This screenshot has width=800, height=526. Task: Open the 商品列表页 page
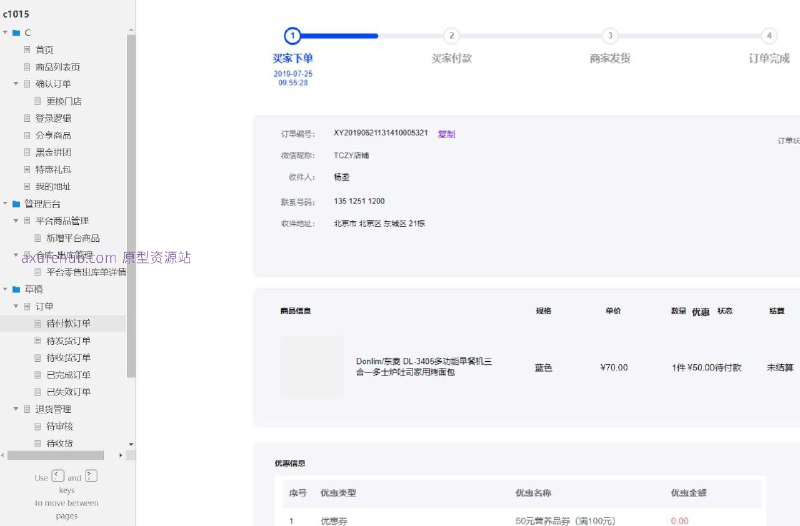point(58,67)
